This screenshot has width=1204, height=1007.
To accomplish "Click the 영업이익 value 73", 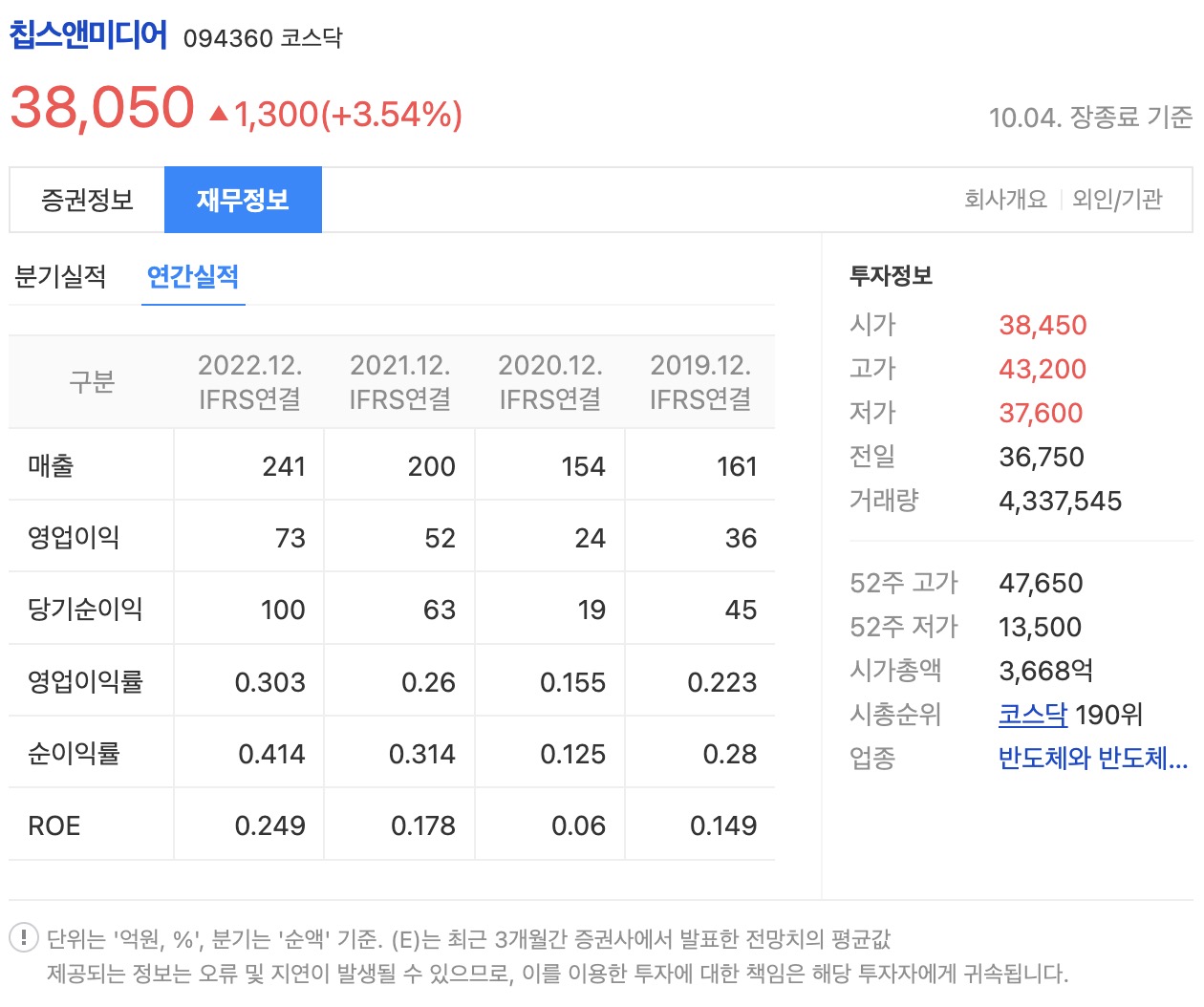I will 290,538.
